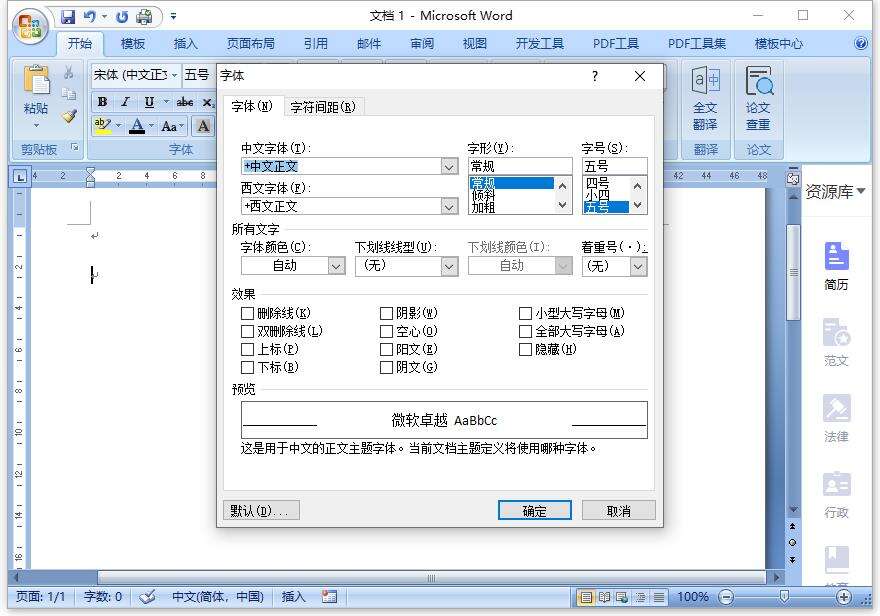Screen dimensions: 880x616
Task: Select 小四 in font size list
Action: (597, 195)
